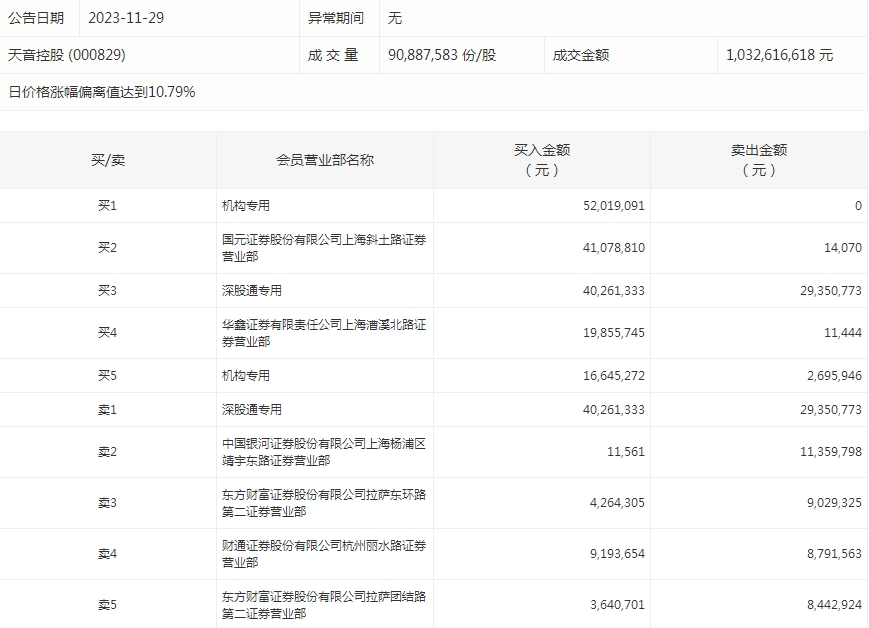Select the 卖3 row label

[x=108, y=503]
